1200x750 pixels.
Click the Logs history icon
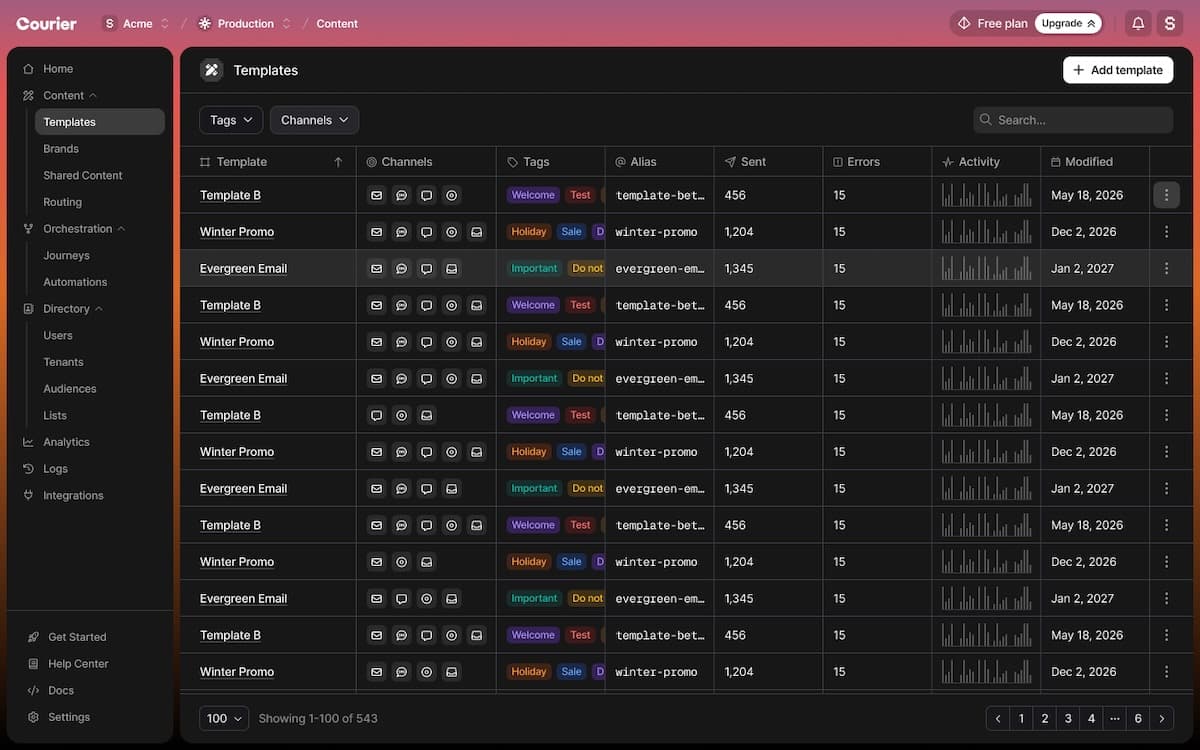pos(29,469)
